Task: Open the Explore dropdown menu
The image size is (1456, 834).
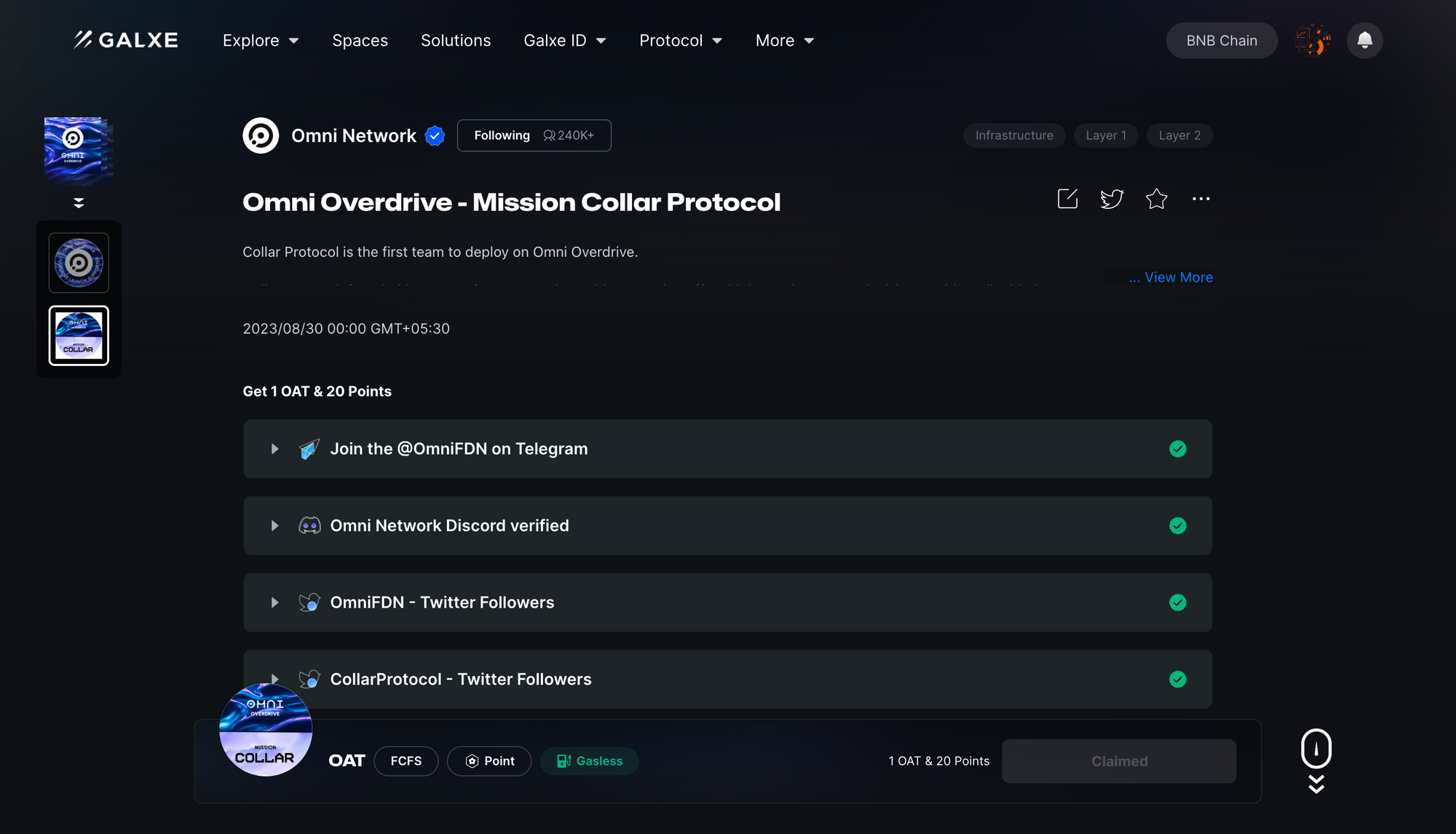Action: [x=261, y=41]
